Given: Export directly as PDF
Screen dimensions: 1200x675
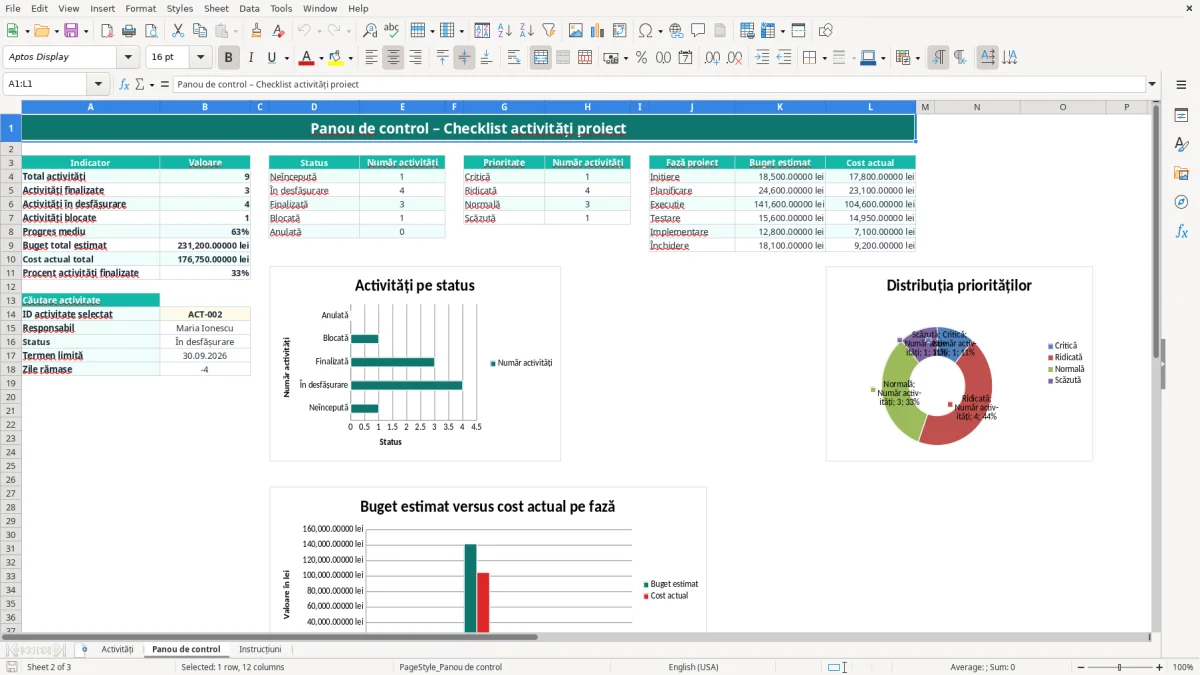Looking at the screenshot, I should pyautogui.click(x=107, y=31).
